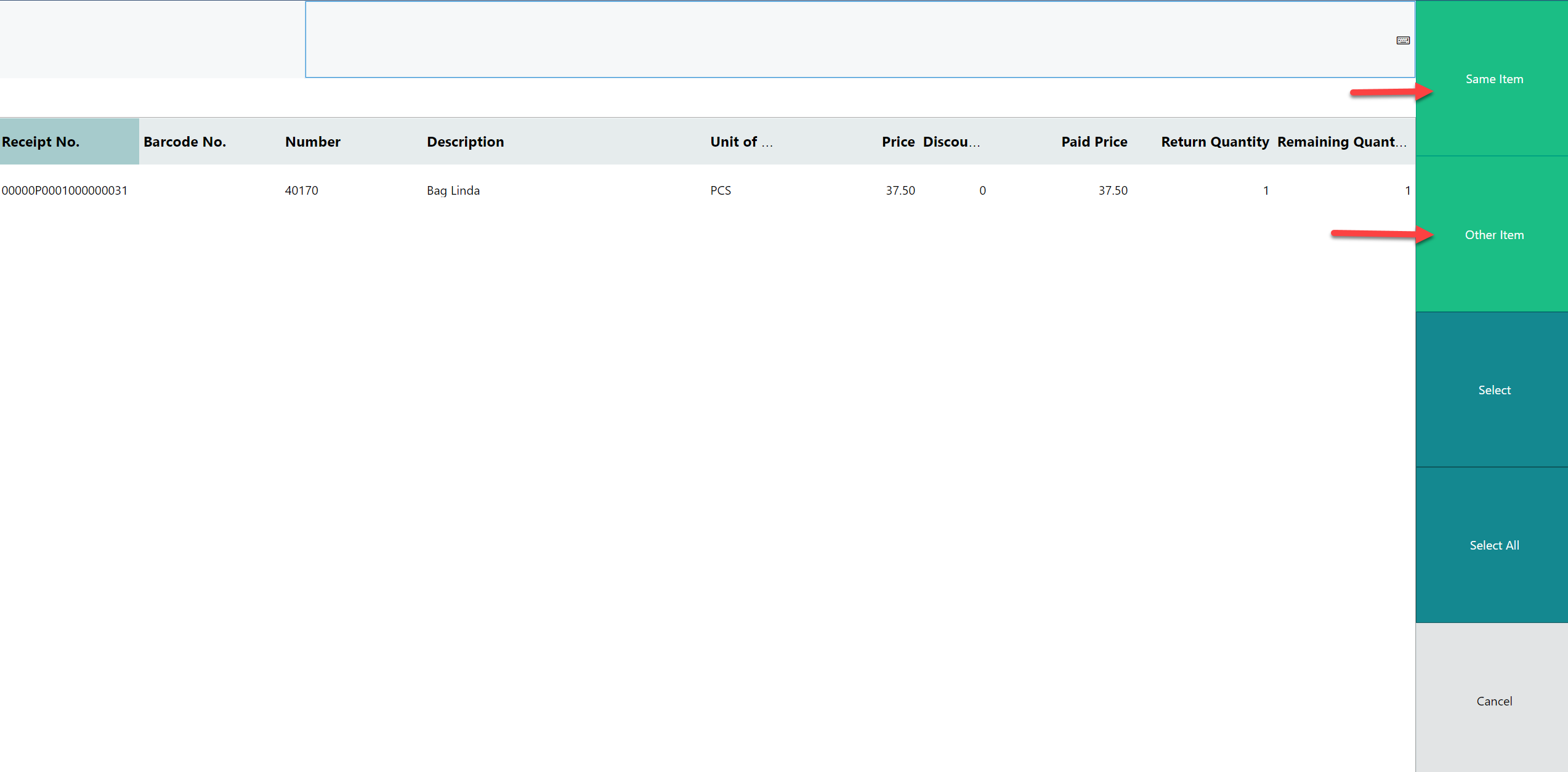Click the Number column header
Viewport: 1568px width, 772px height.
(313, 142)
